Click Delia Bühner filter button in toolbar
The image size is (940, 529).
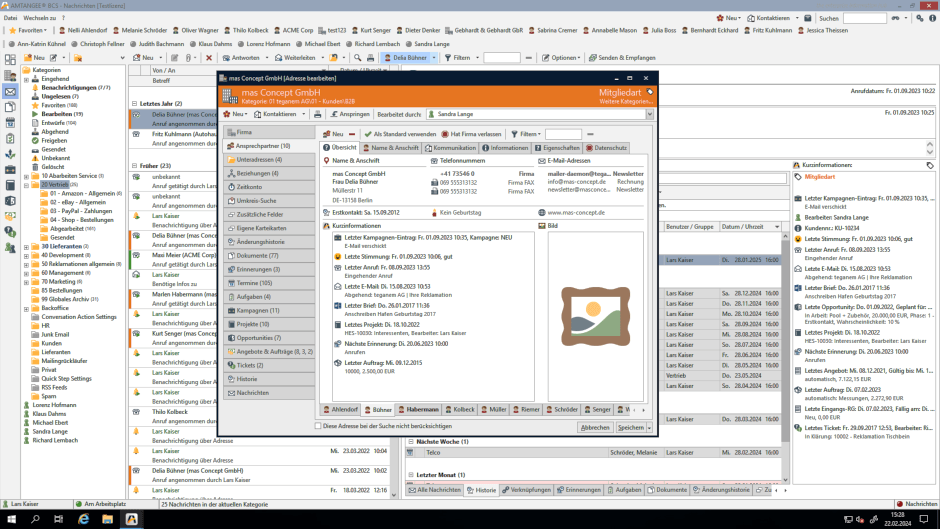pos(405,58)
